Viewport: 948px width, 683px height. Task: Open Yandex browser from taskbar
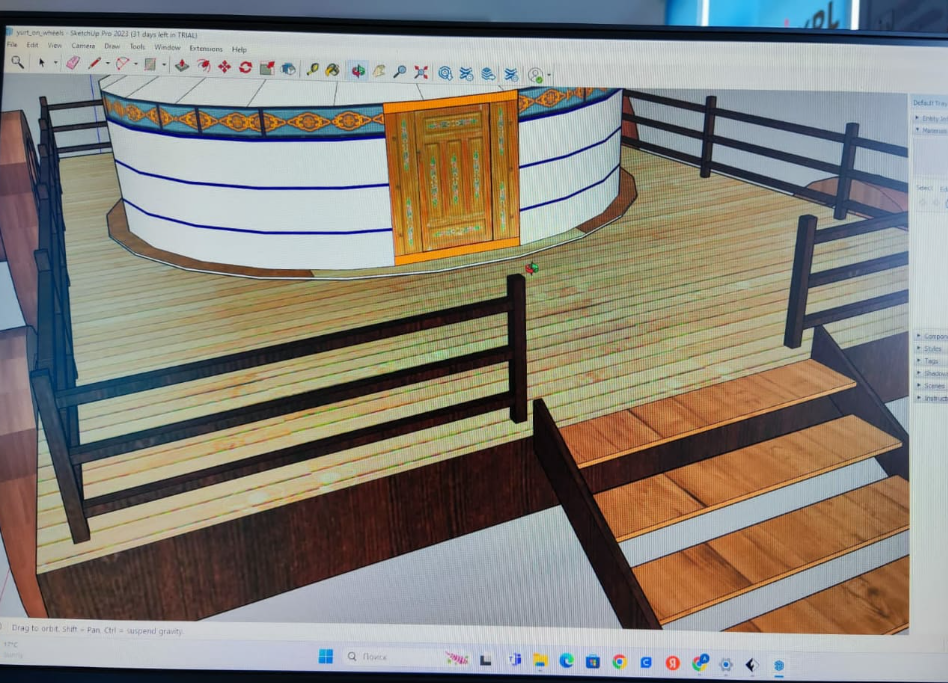click(672, 663)
